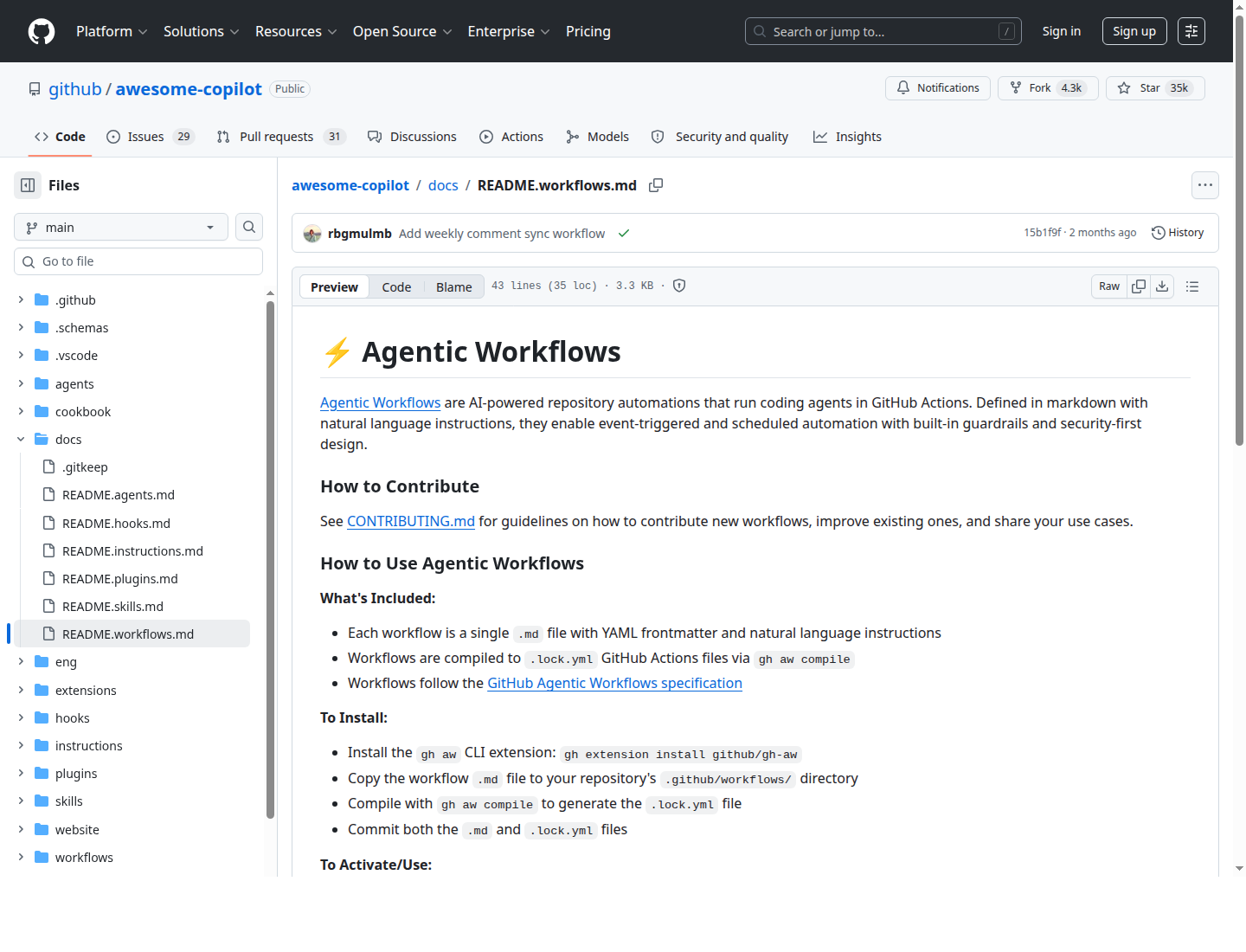Expand the Resources menu
The height and width of the screenshot is (952, 1246).
[296, 31]
